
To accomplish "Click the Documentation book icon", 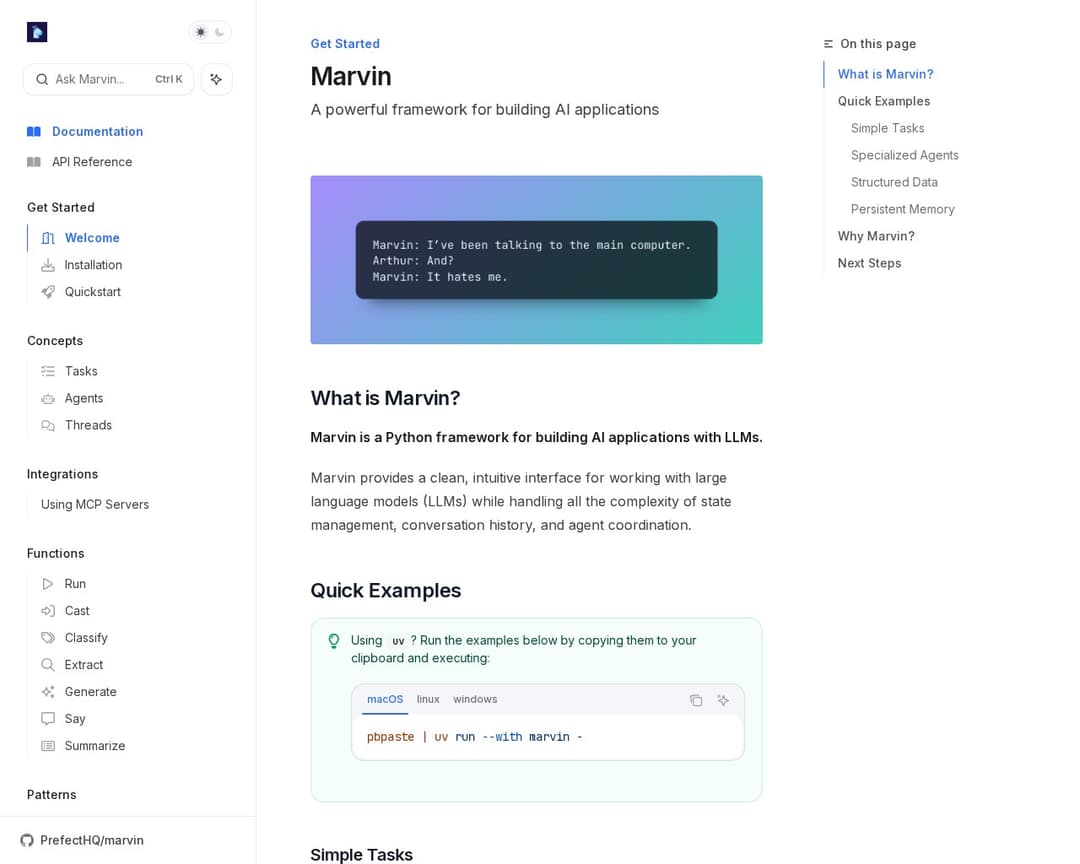I will [34, 131].
